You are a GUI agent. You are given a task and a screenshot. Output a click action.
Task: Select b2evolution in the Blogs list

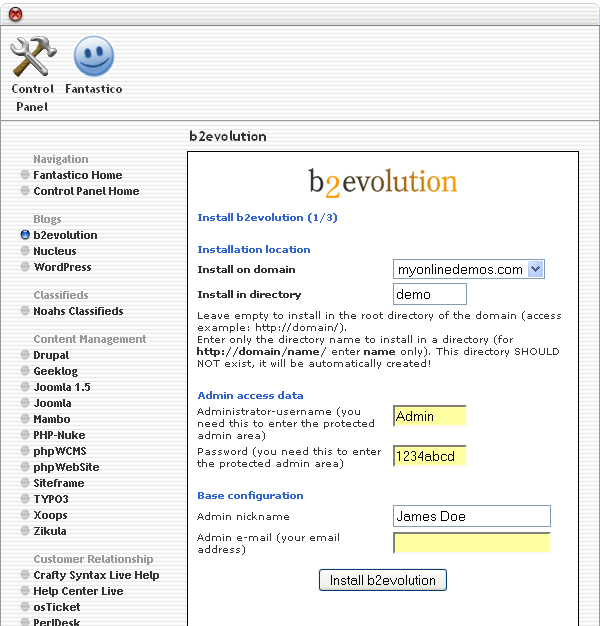point(65,235)
